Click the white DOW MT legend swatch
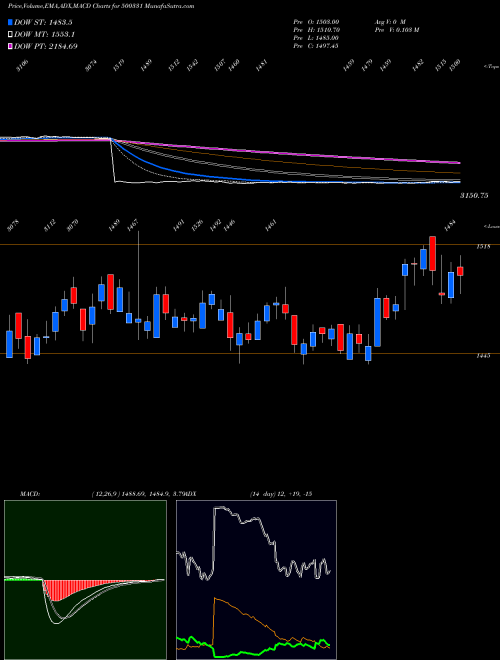Image resolution: width=500 pixels, height=660 pixels. (x=10, y=35)
